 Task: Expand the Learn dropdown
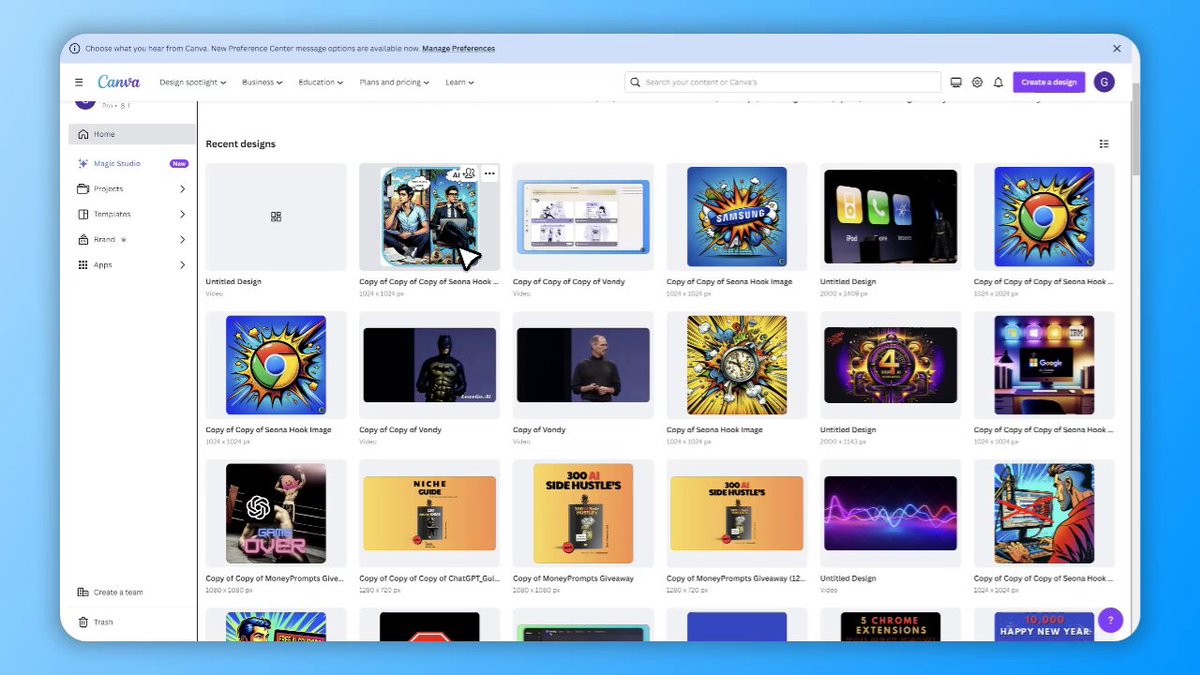click(x=459, y=82)
